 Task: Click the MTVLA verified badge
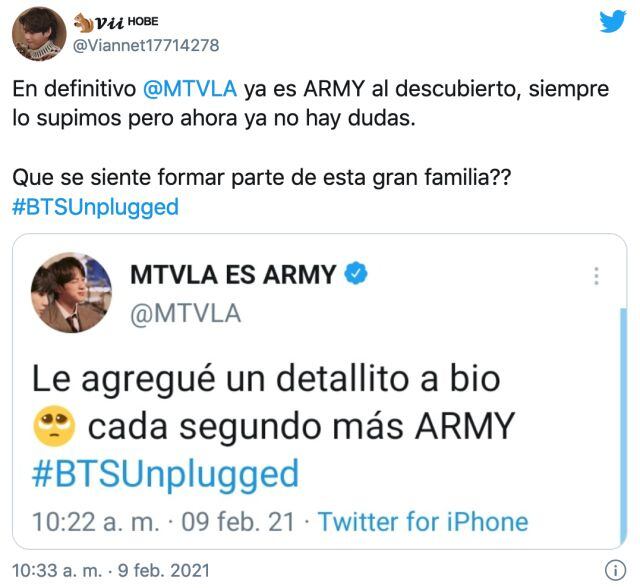[356, 273]
